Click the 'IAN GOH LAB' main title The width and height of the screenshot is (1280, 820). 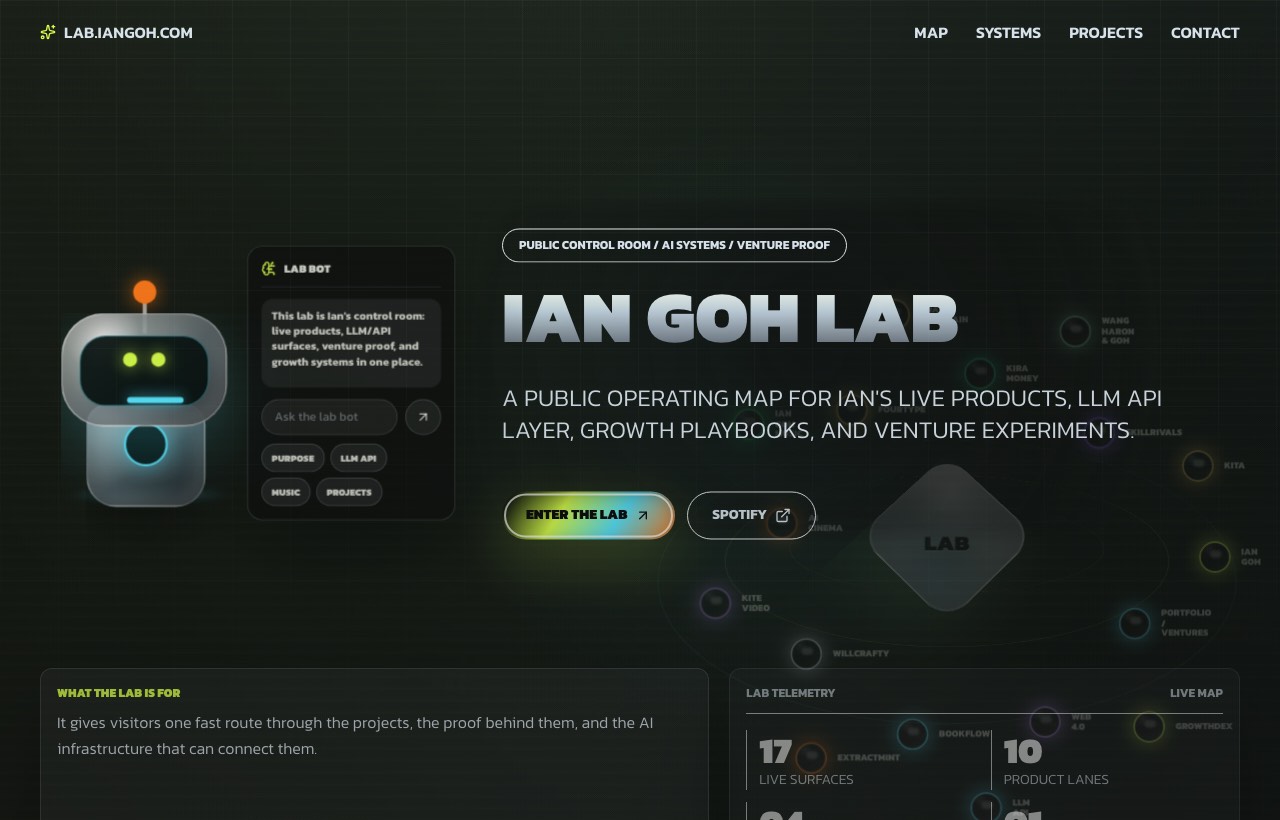pyautogui.click(x=730, y=319)
